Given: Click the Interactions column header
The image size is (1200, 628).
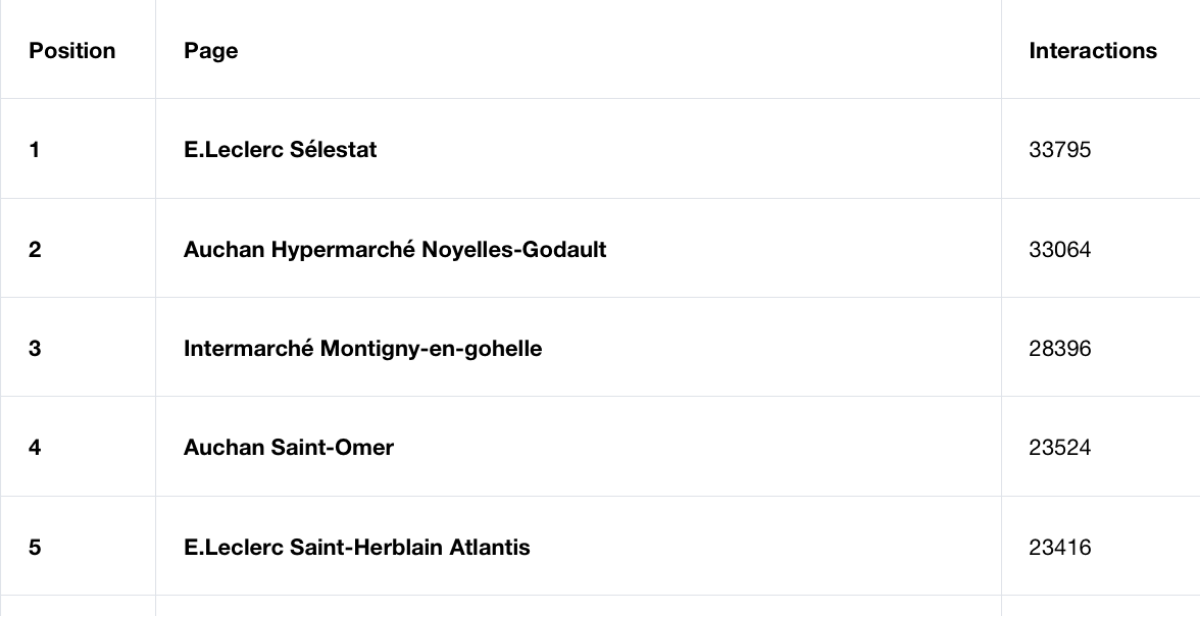Looking at the screenshot, I should click(1093, 50).
